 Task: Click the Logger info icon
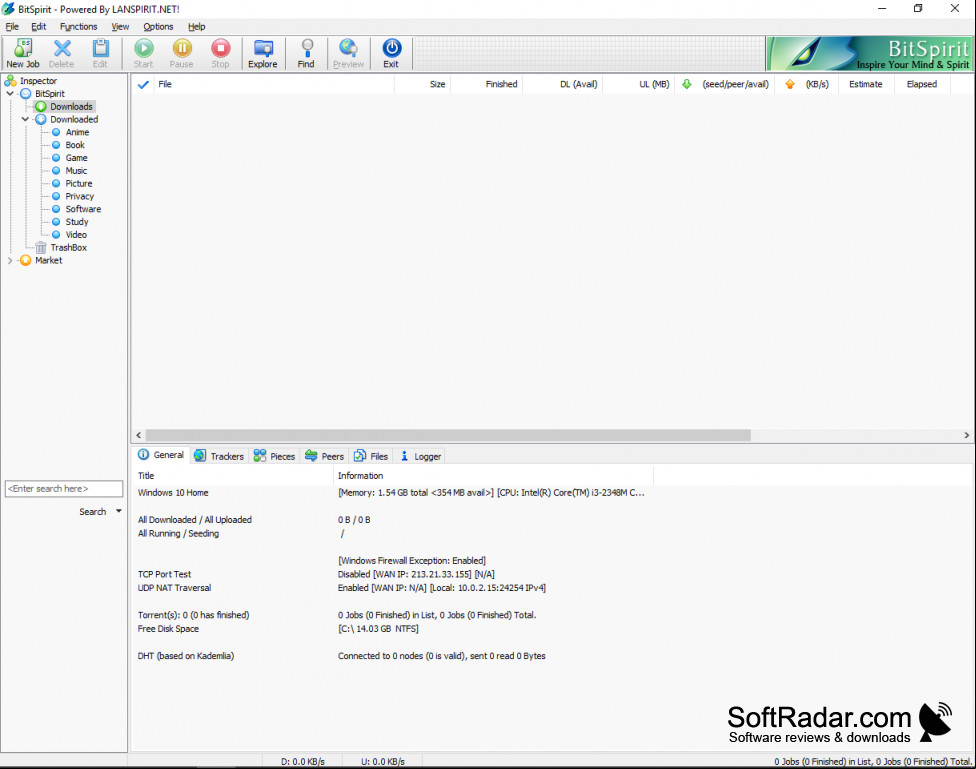[x=405, y=456]
